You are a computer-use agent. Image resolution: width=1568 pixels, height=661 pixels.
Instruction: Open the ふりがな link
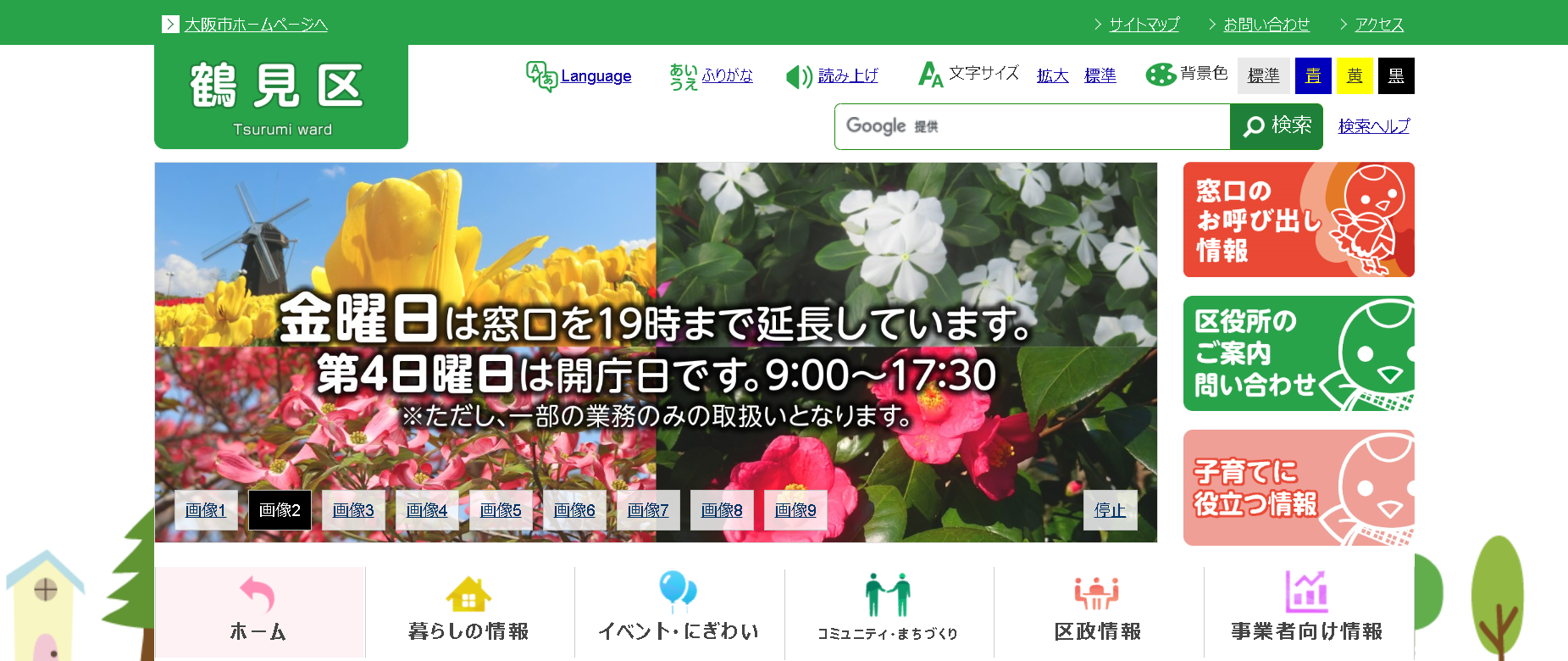[727, 75]
